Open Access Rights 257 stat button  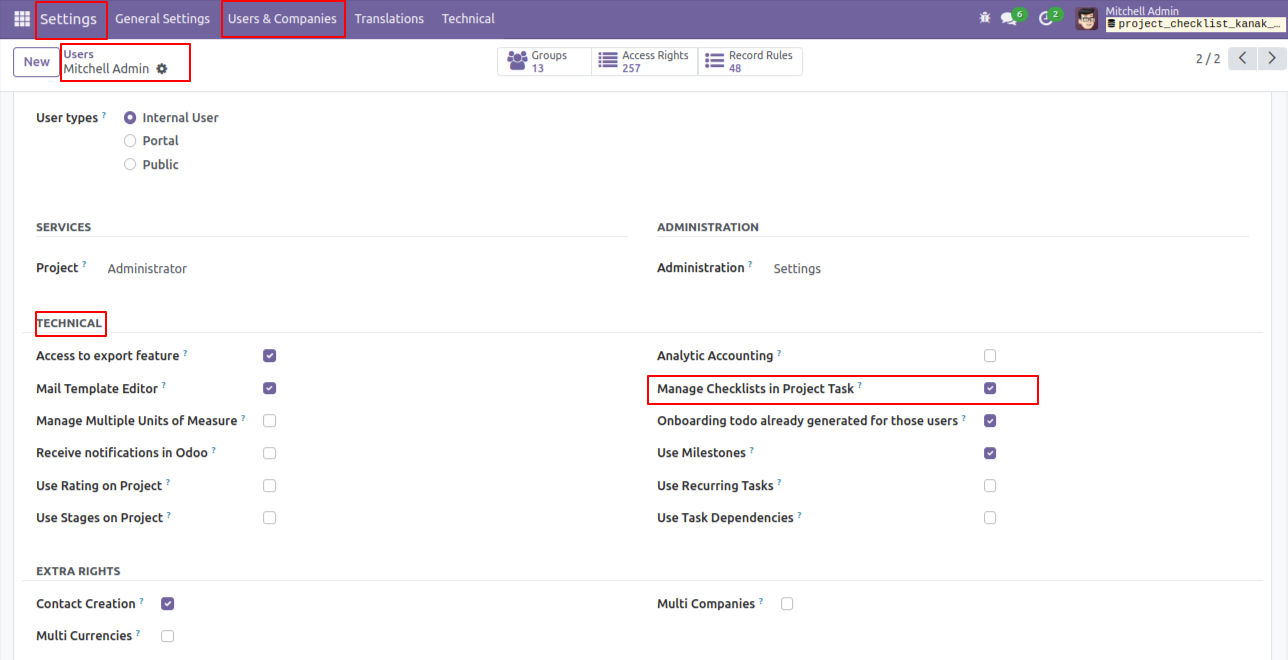644,62
